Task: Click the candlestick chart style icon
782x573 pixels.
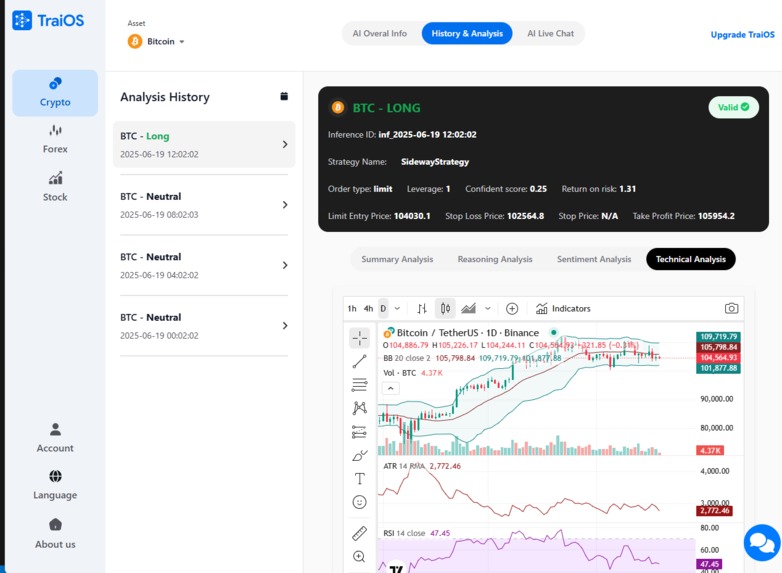Action: pyautogui.click(x=445, y=308)
